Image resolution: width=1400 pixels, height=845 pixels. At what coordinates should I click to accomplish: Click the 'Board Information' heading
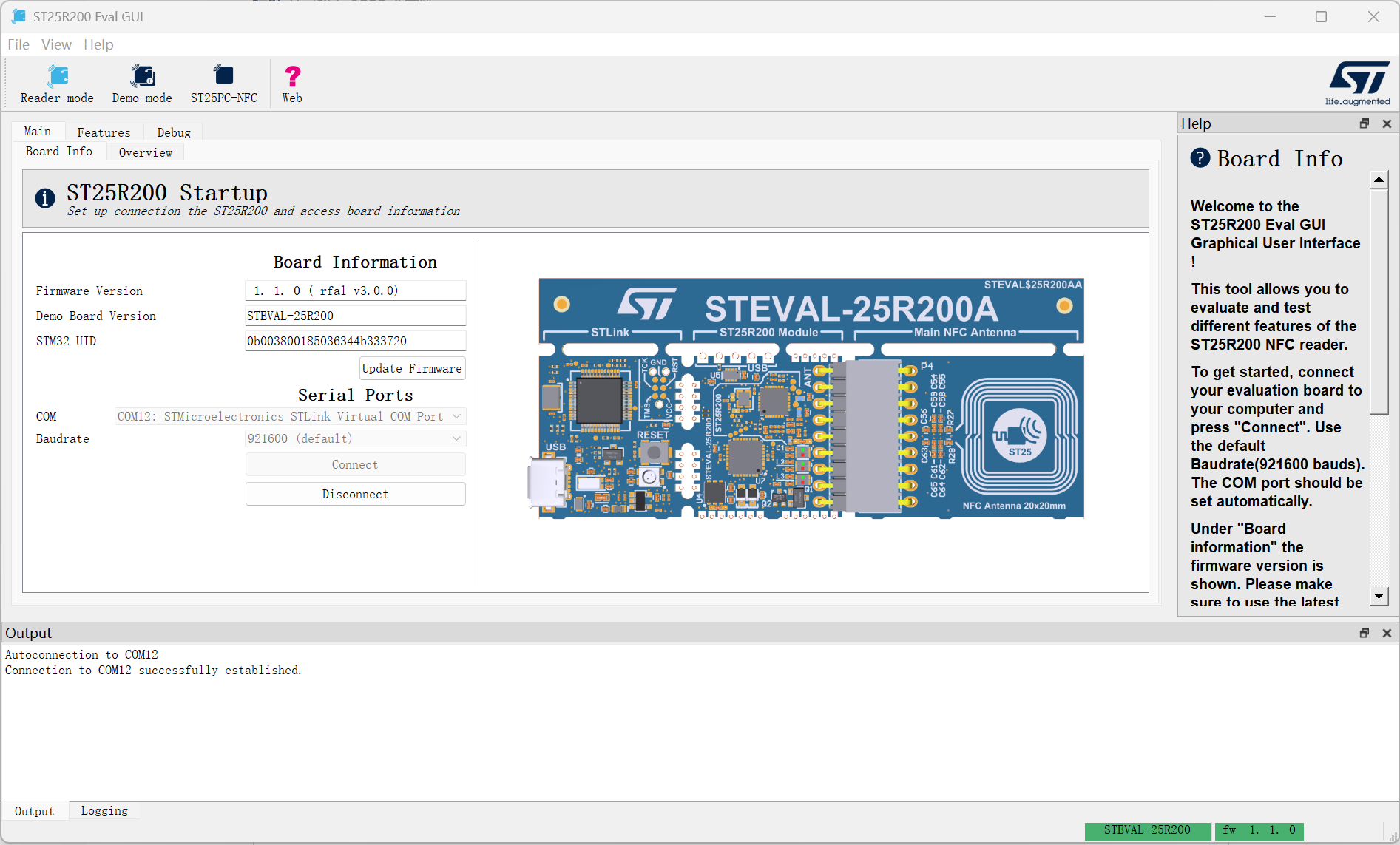point(355,262)
